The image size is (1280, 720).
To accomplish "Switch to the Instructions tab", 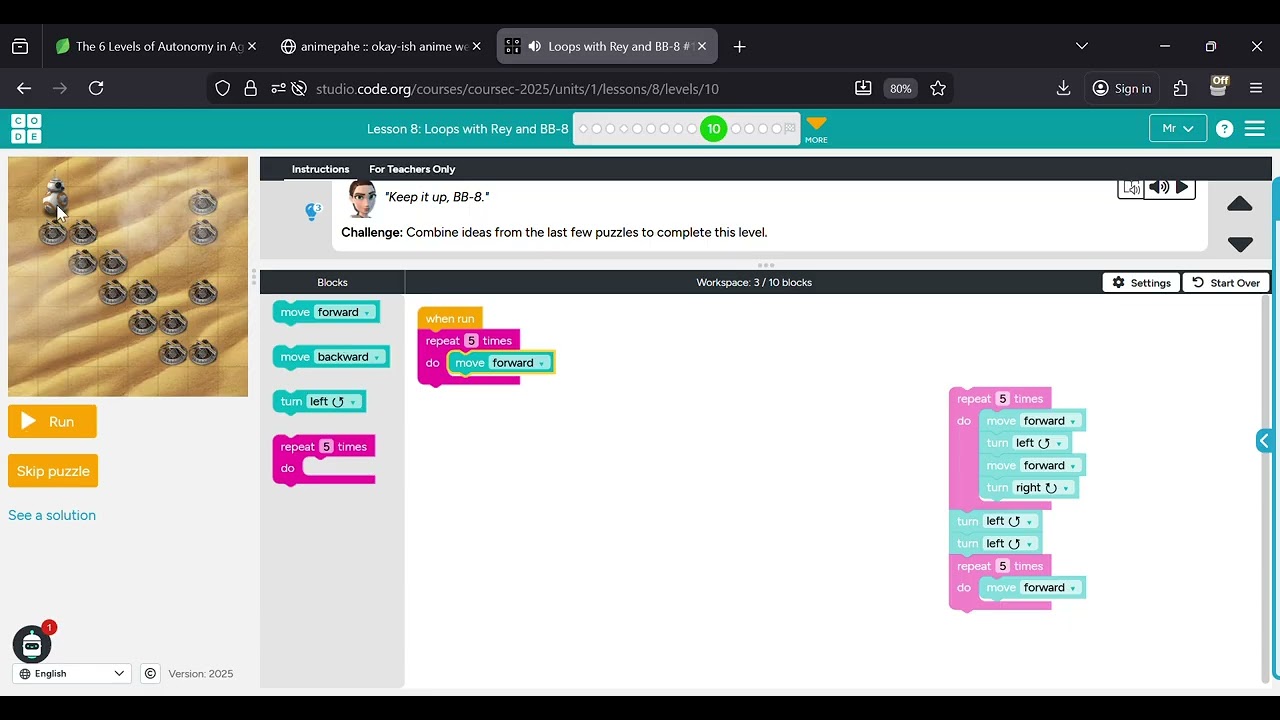I will click(320, 169).
